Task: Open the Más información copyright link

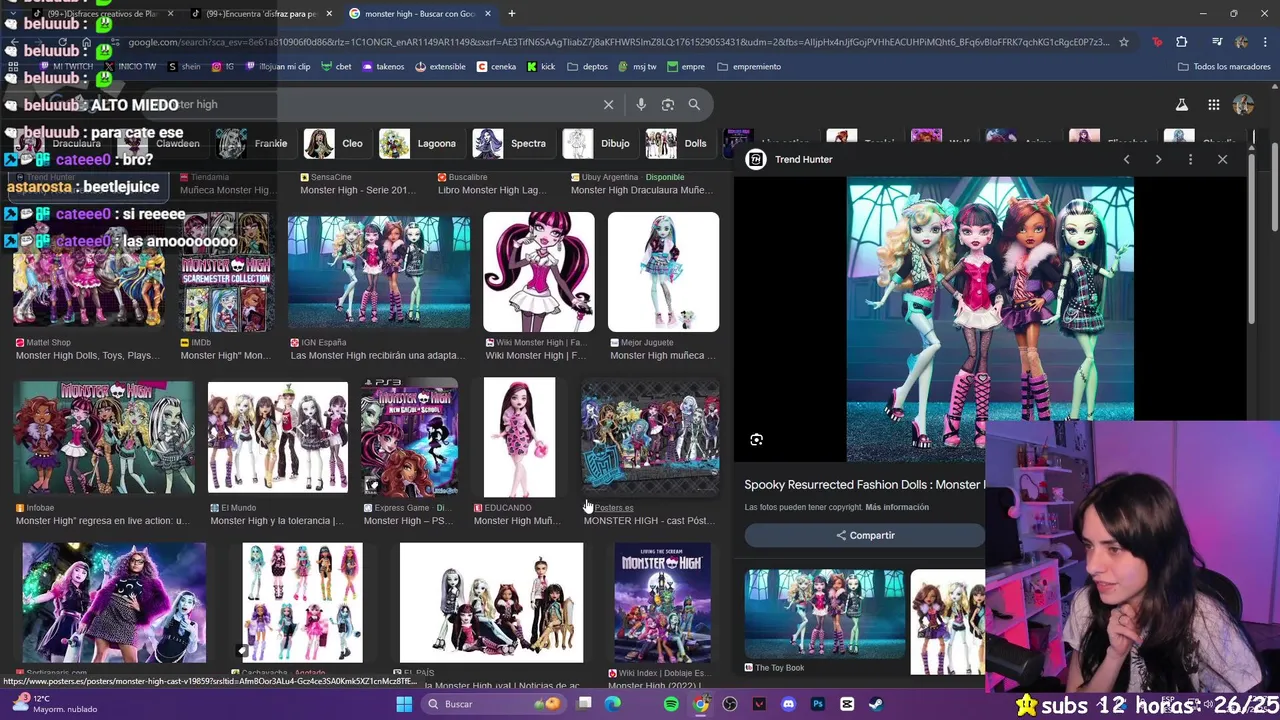Action: point(897,507)
